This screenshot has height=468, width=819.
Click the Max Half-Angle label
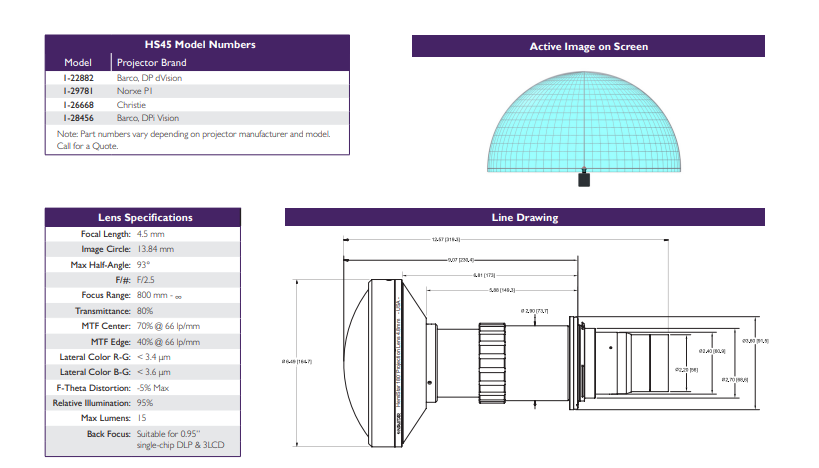[100, 265]
